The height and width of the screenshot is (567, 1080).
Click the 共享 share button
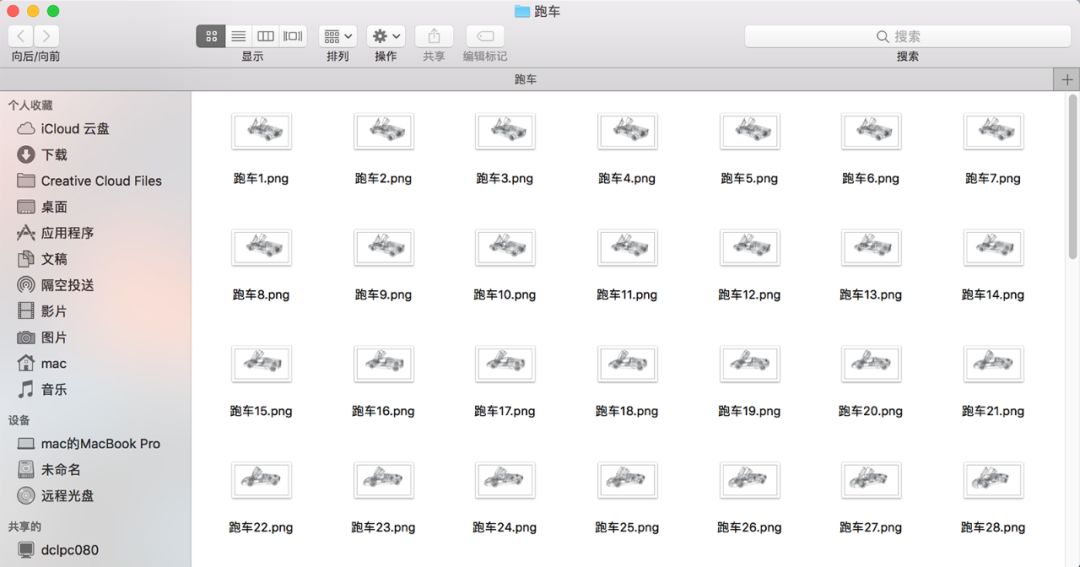434,36
